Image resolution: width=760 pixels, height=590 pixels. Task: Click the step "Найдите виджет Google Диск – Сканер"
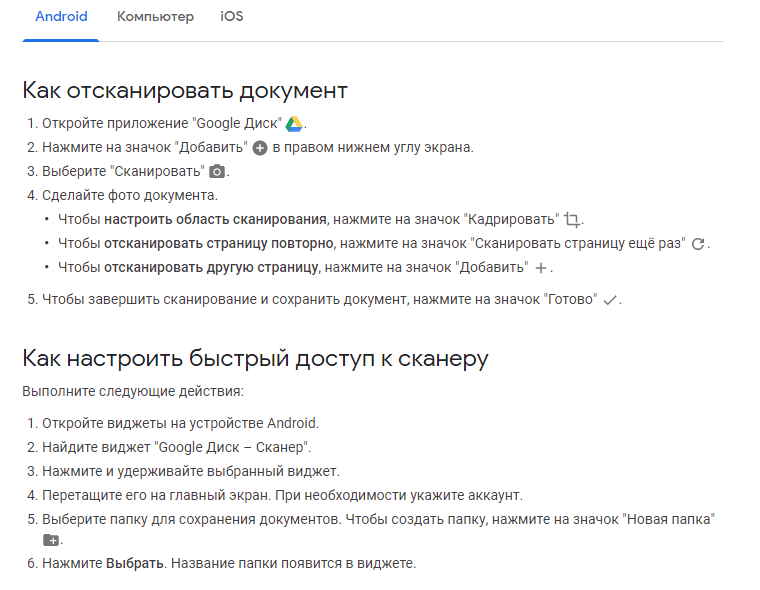click(176, 447)
